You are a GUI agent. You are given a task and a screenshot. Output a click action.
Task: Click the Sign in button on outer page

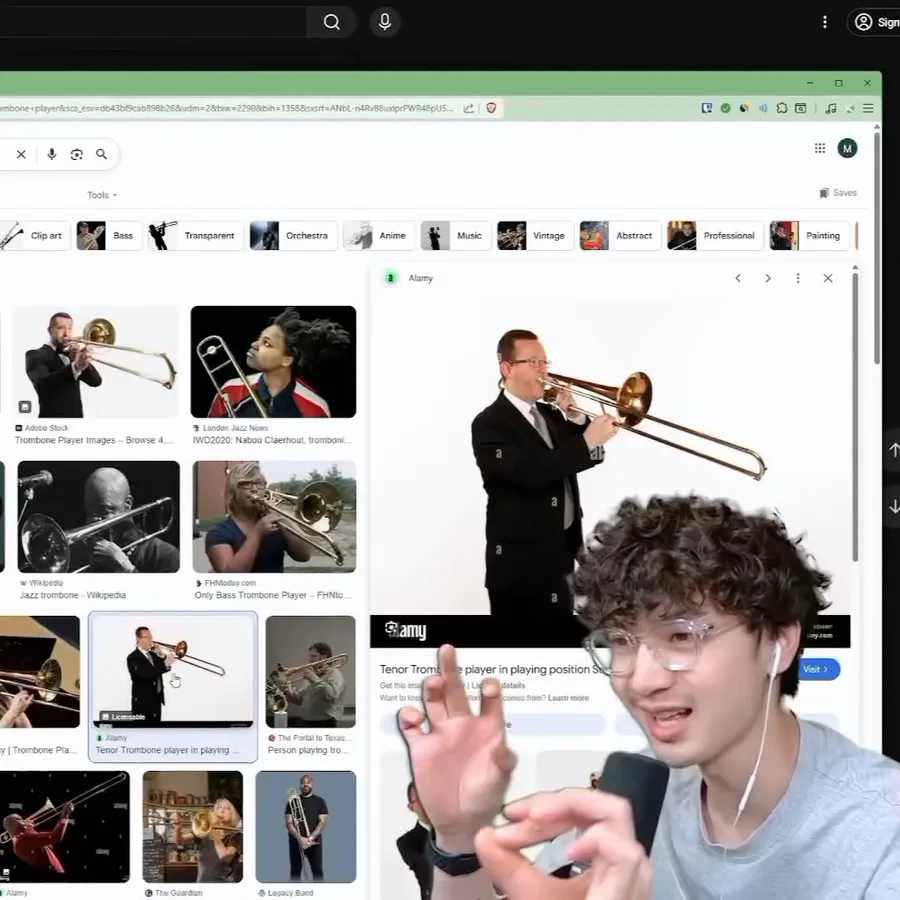(876, 22)
